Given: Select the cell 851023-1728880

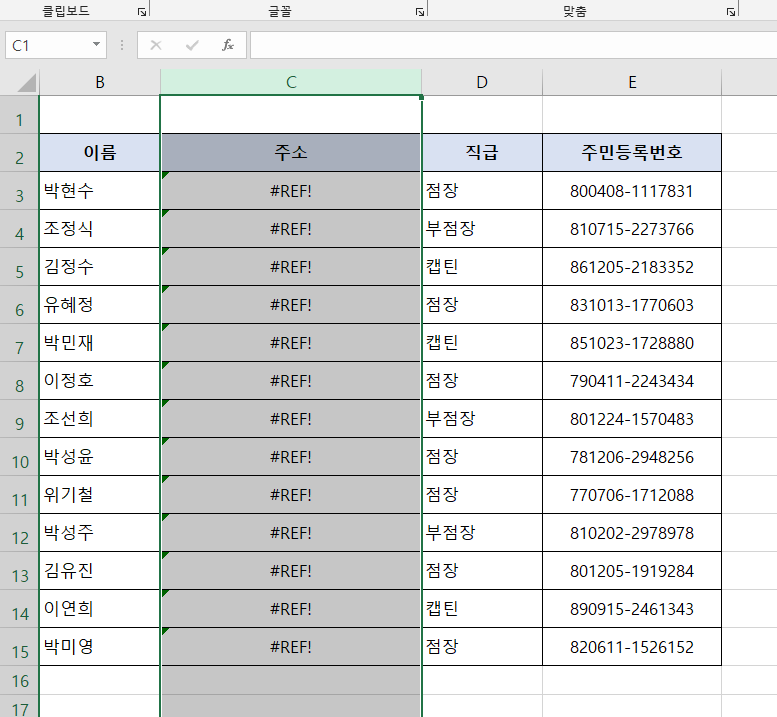Looking at the screenshot, I should [x=632, y=343].
